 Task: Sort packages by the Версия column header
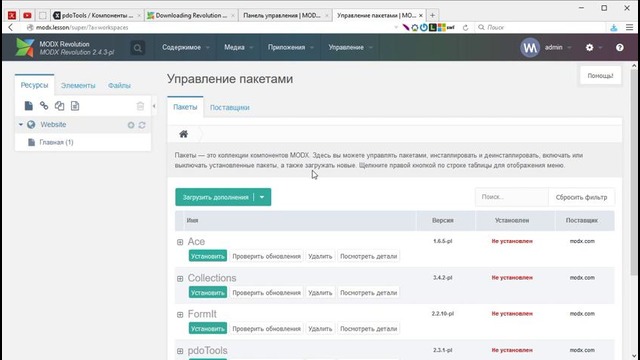tap(443, 220)
